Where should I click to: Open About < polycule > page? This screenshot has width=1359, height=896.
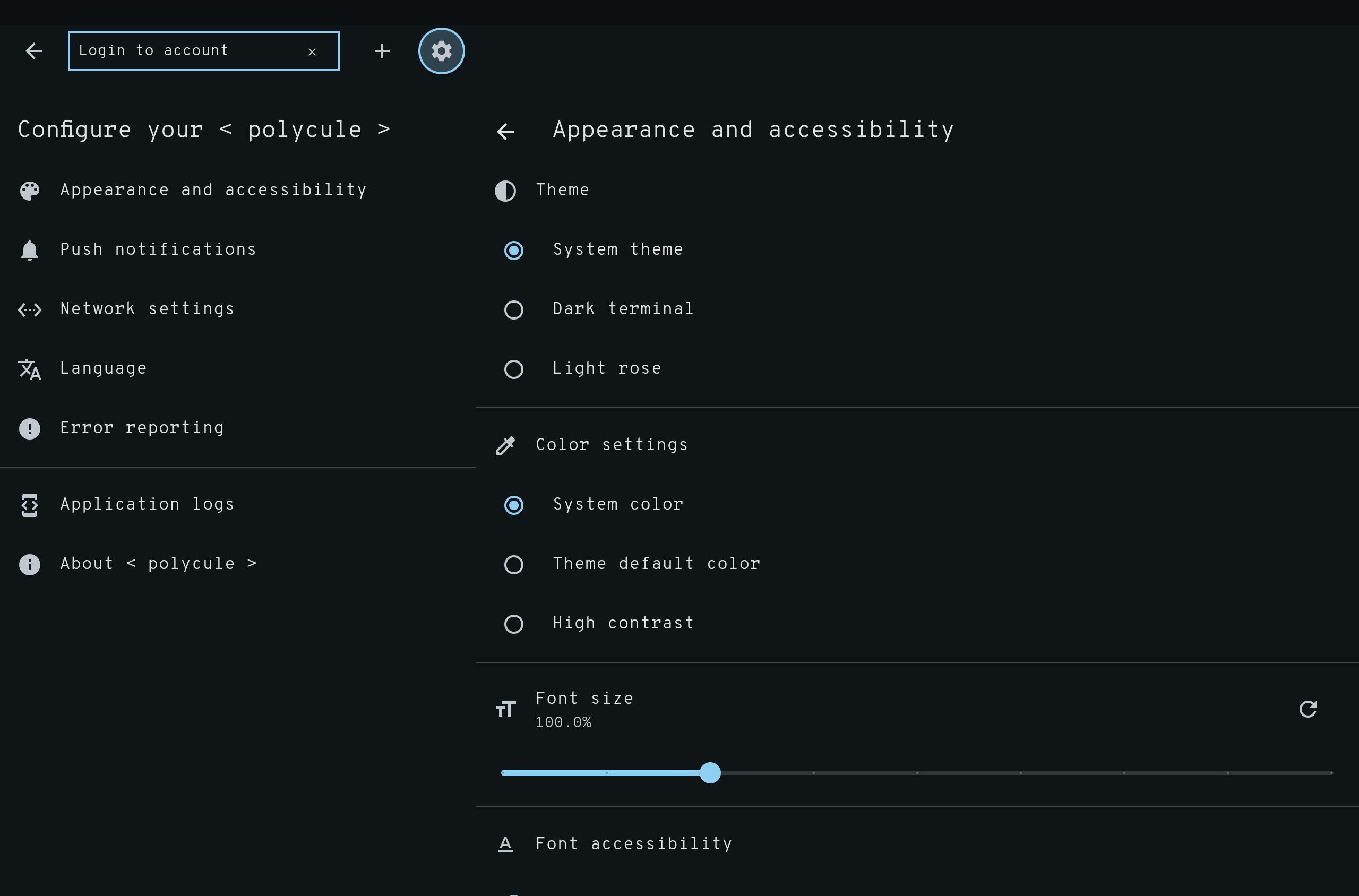158,564
